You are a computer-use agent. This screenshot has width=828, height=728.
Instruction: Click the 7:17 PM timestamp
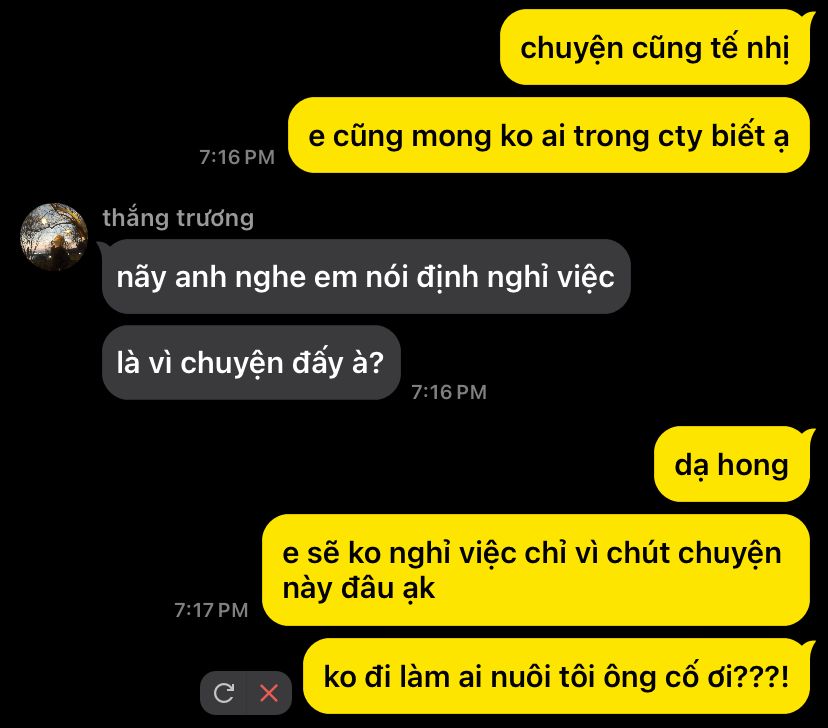click(x=211, y=610)
